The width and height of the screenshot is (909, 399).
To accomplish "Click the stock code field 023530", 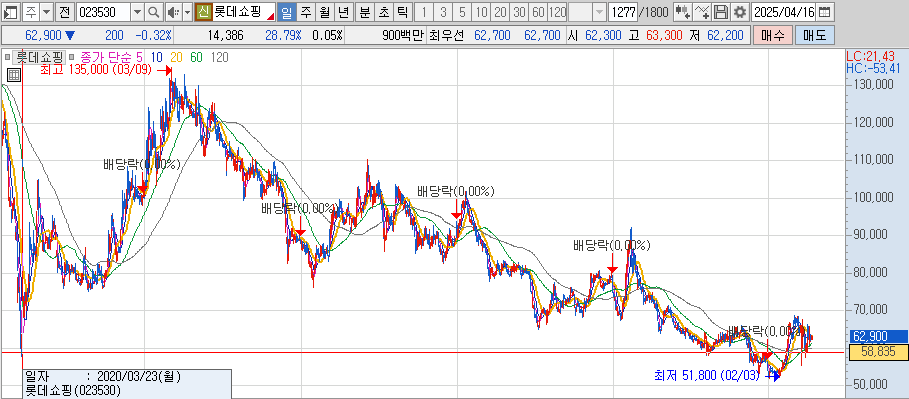I will coord(104,11).
